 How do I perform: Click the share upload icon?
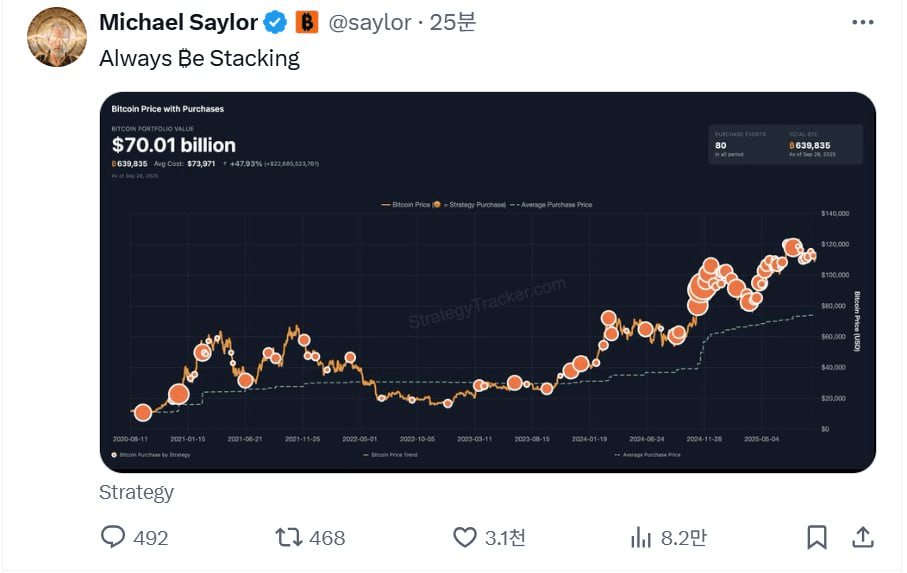coord(862,537)
